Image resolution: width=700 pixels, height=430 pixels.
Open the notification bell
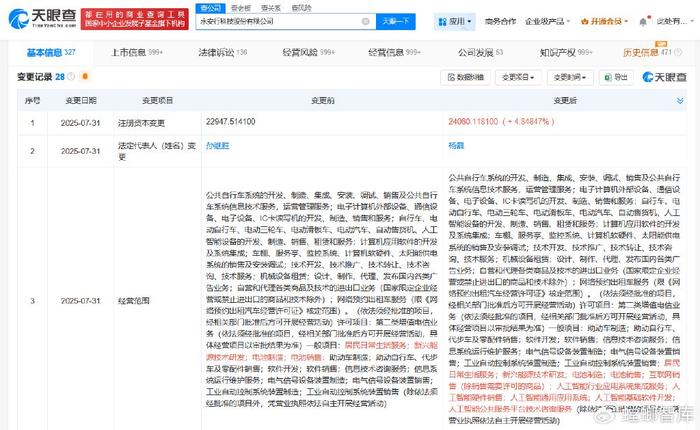tap(643, 21)
